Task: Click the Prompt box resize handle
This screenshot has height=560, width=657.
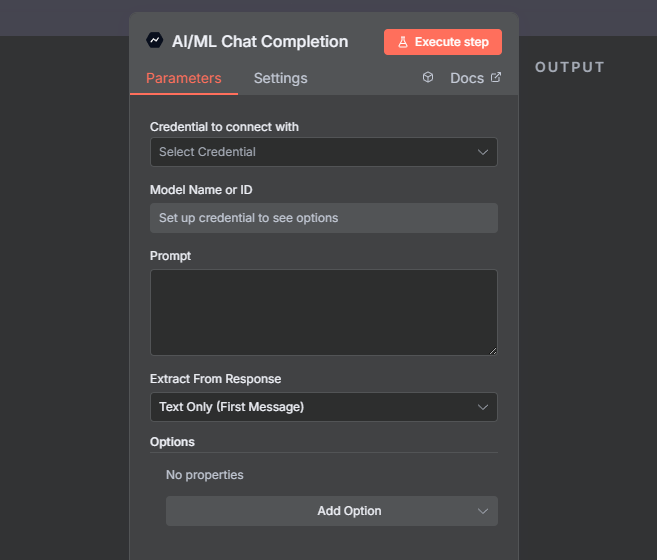Action: pos(492,350)
